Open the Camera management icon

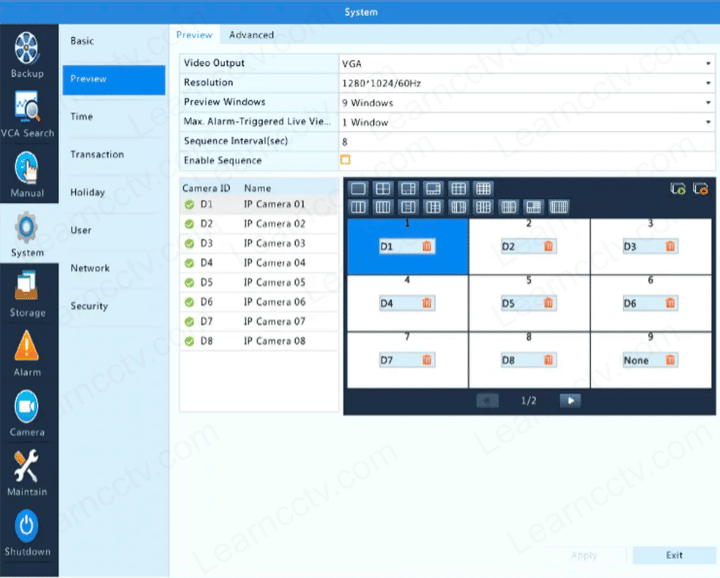(x=27, y=408)
